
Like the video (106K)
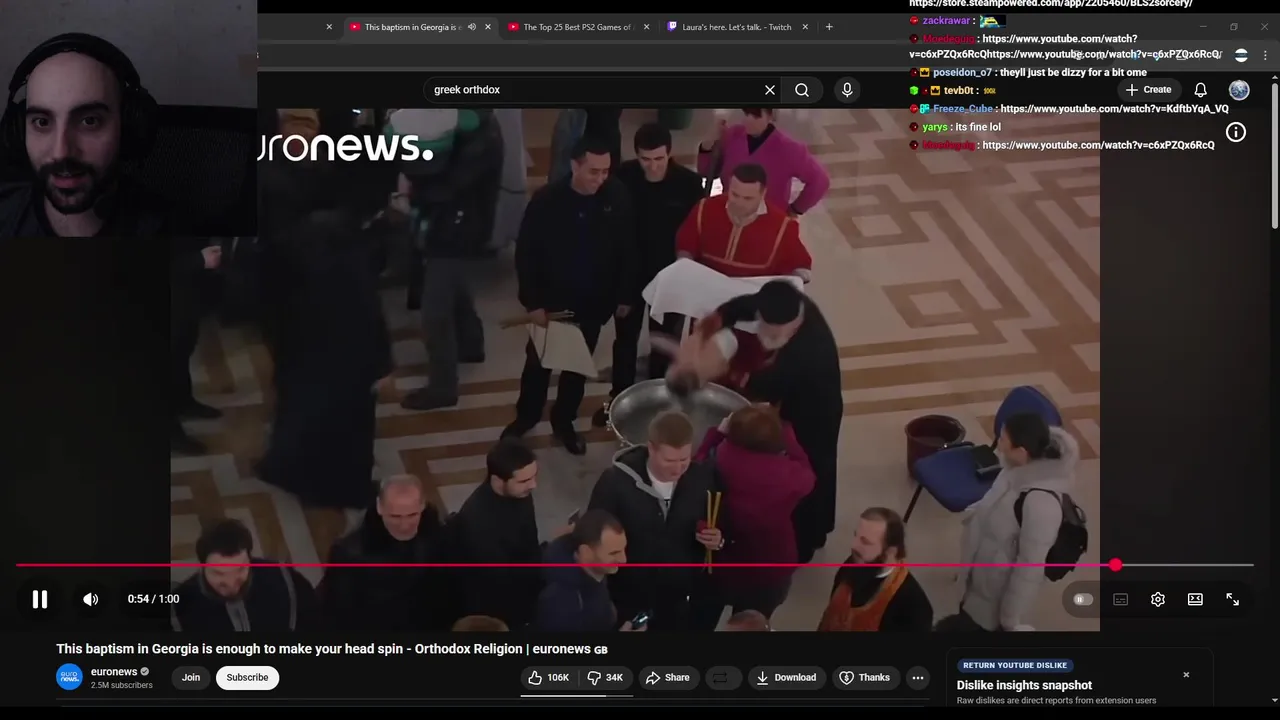coord(548,677)
